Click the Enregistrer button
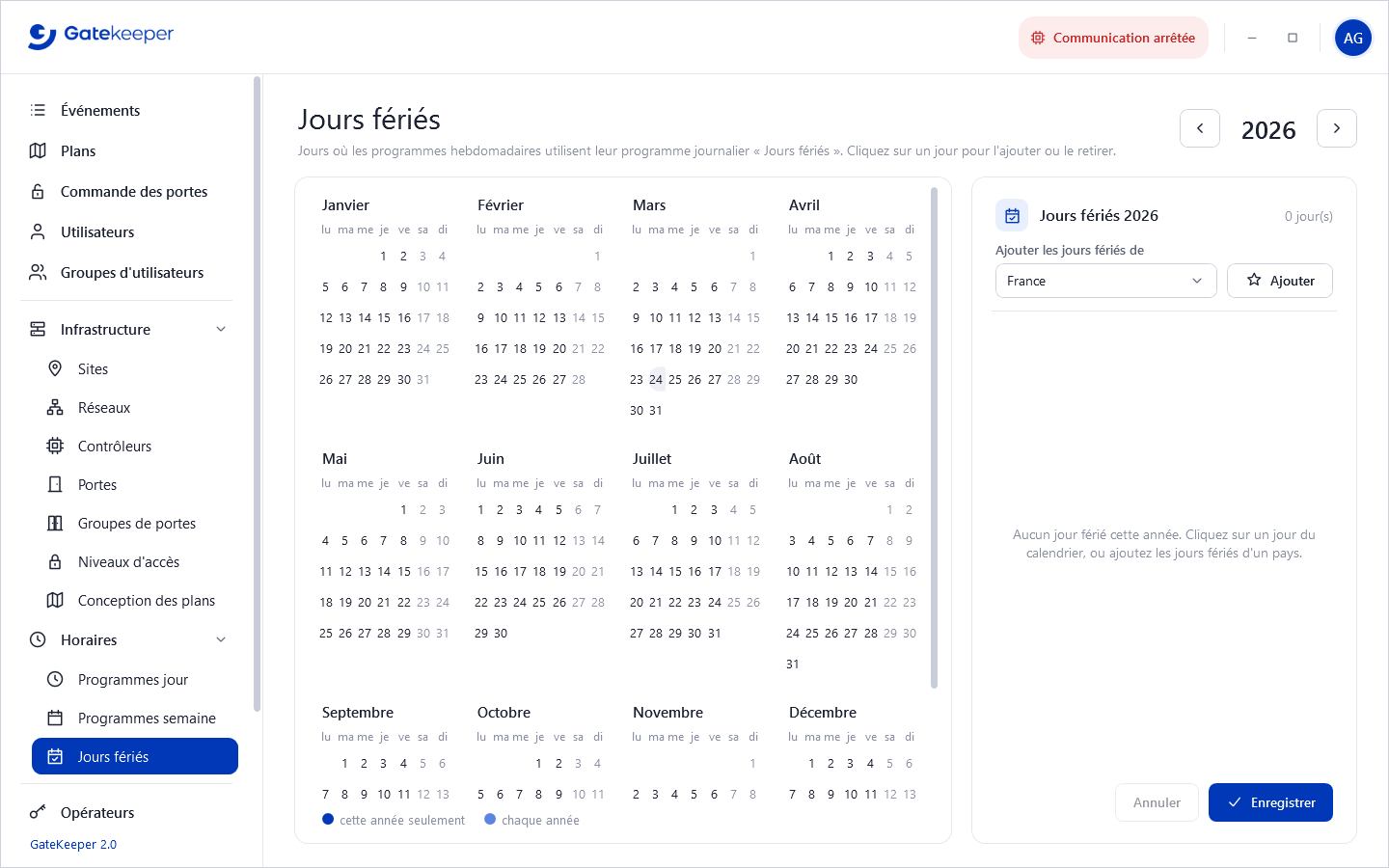This screenshot has height=868, width=1389. pos(1270,802)
